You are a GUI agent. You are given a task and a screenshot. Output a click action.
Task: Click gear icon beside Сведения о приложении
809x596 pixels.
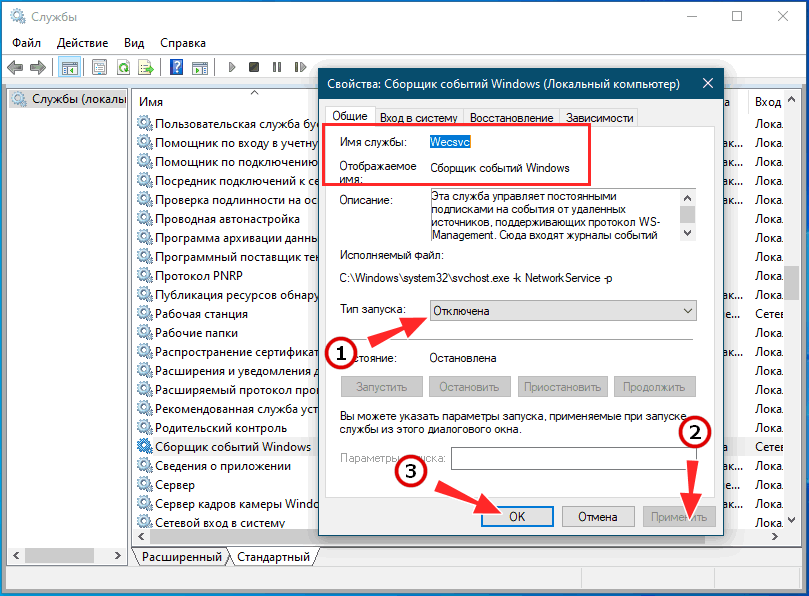pyautogui.click(x=144, y=465)
